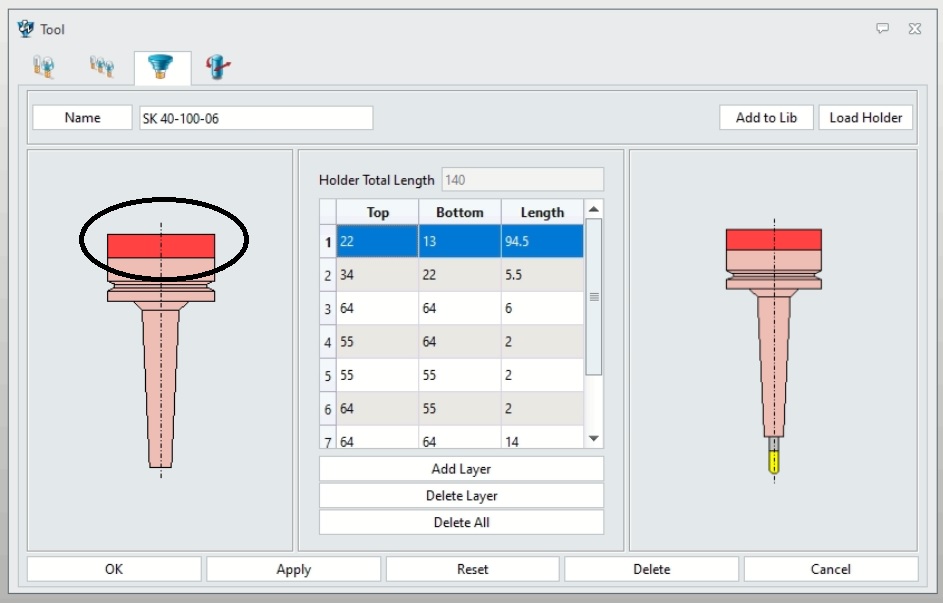Open the first tool tab with two-bulb icon
This screenshot has height=603, width=943.
click(x=43, y=67)
